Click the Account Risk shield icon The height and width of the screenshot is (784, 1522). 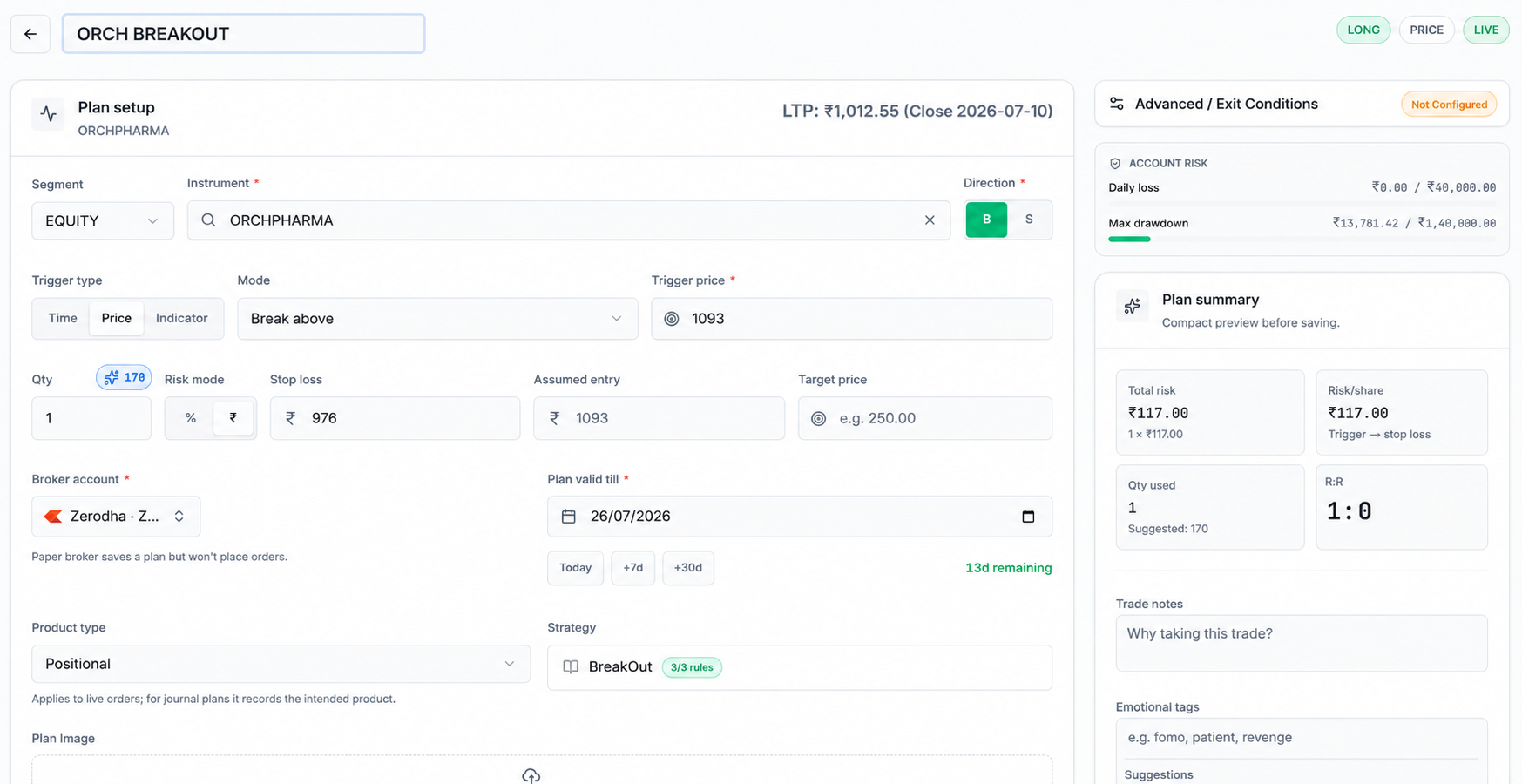[1115, 164]
